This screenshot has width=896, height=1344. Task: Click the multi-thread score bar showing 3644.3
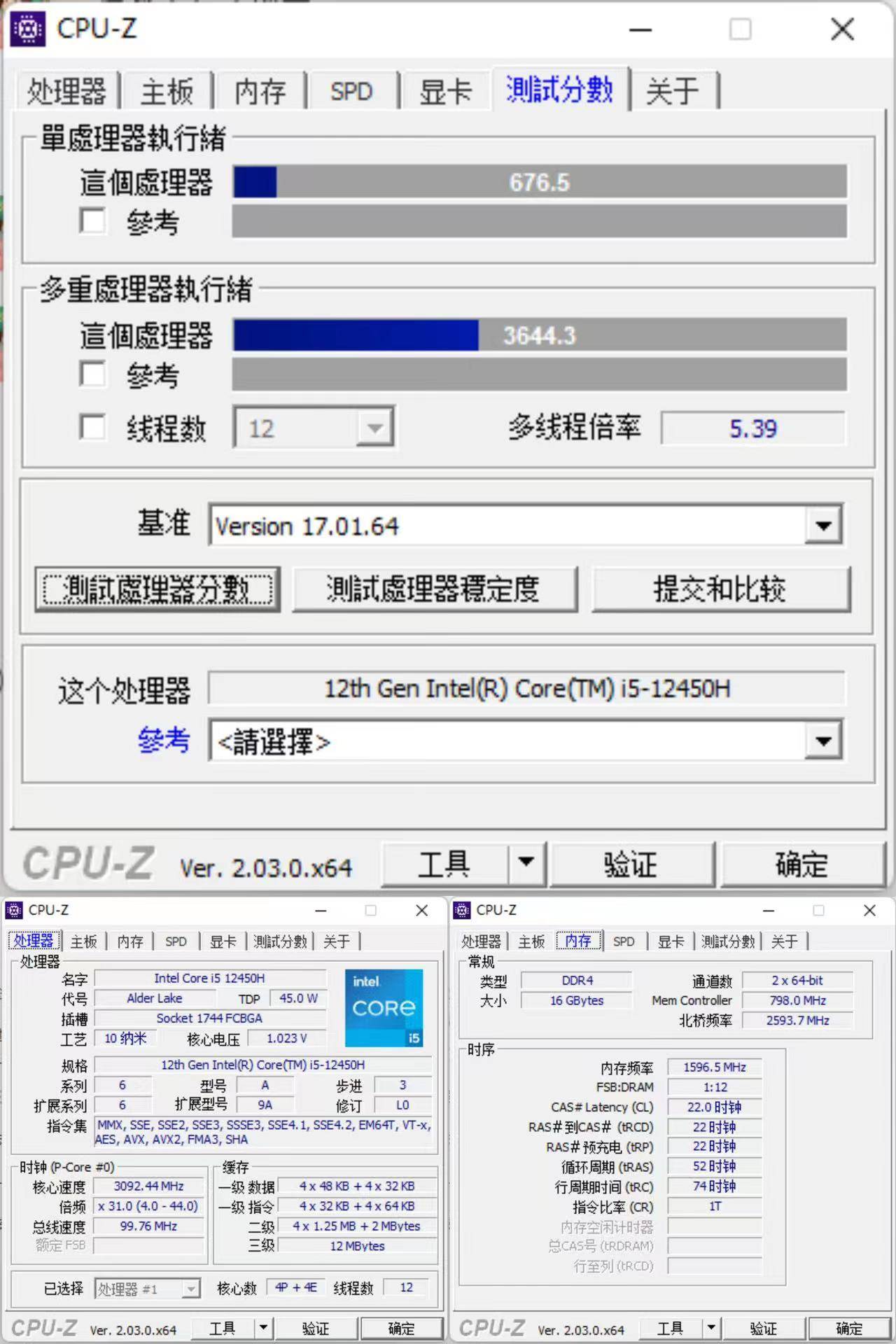pos(539,335)
